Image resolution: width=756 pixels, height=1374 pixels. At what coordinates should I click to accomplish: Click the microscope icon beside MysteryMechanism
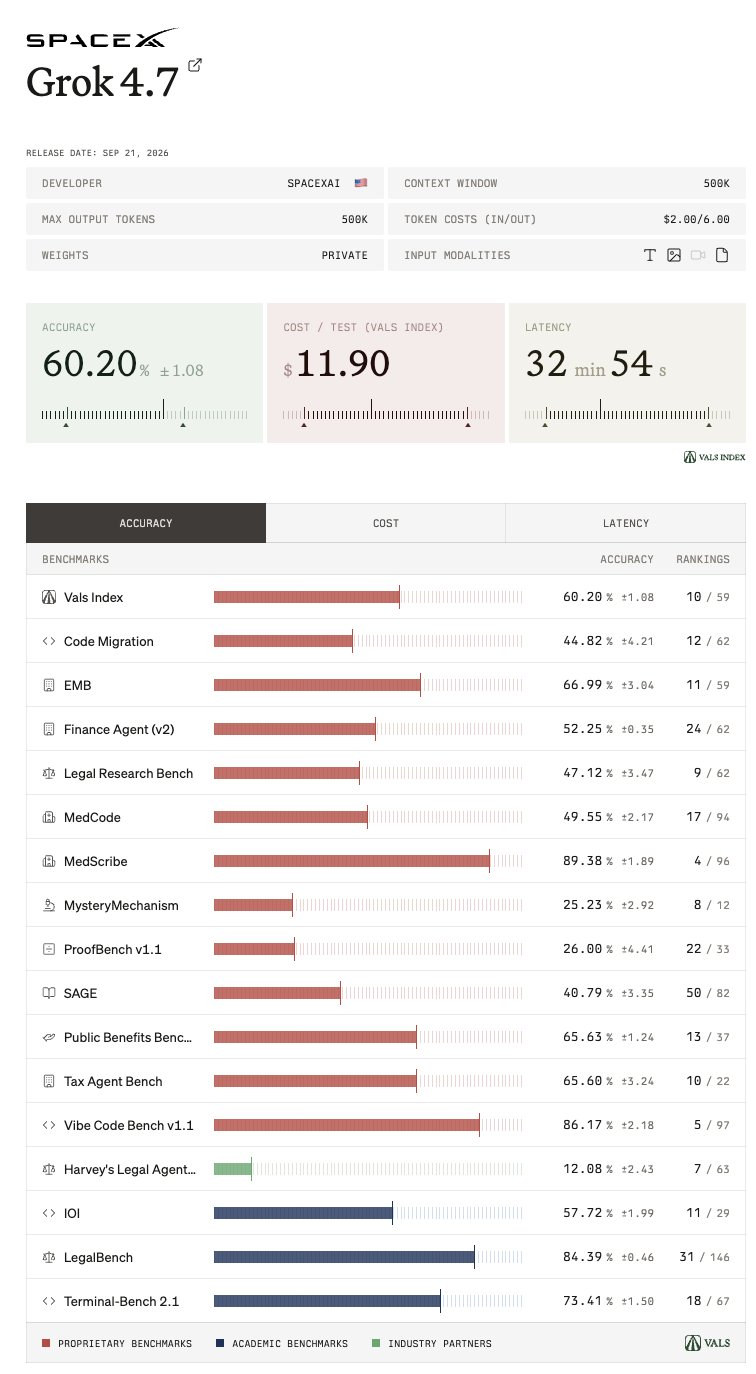[x=49, y=905]
